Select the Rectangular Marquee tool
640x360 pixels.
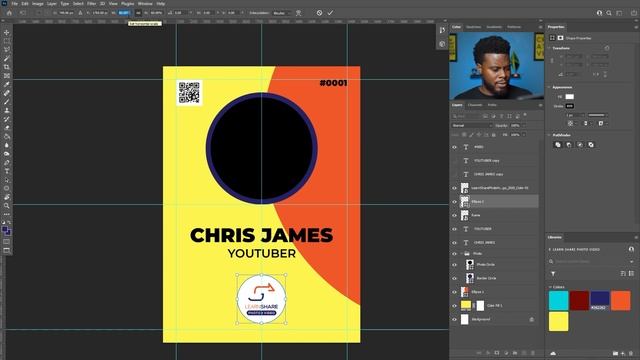[7, 41]
